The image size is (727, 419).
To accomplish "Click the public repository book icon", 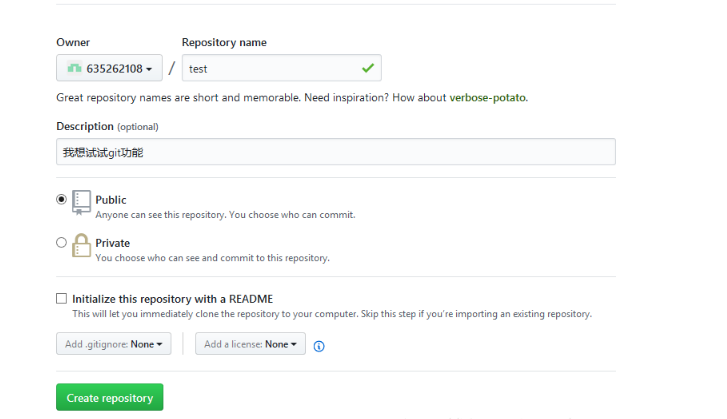I will tap(81, 203).
